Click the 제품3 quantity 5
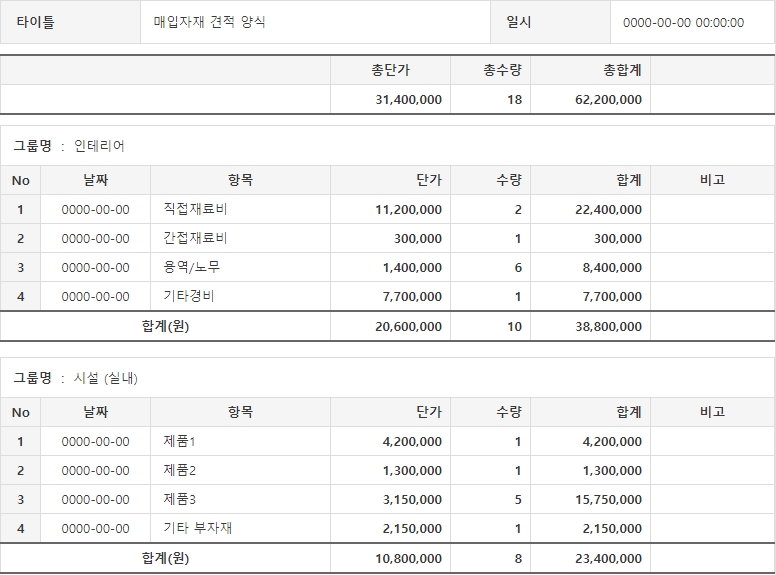 tap(518, 500)
